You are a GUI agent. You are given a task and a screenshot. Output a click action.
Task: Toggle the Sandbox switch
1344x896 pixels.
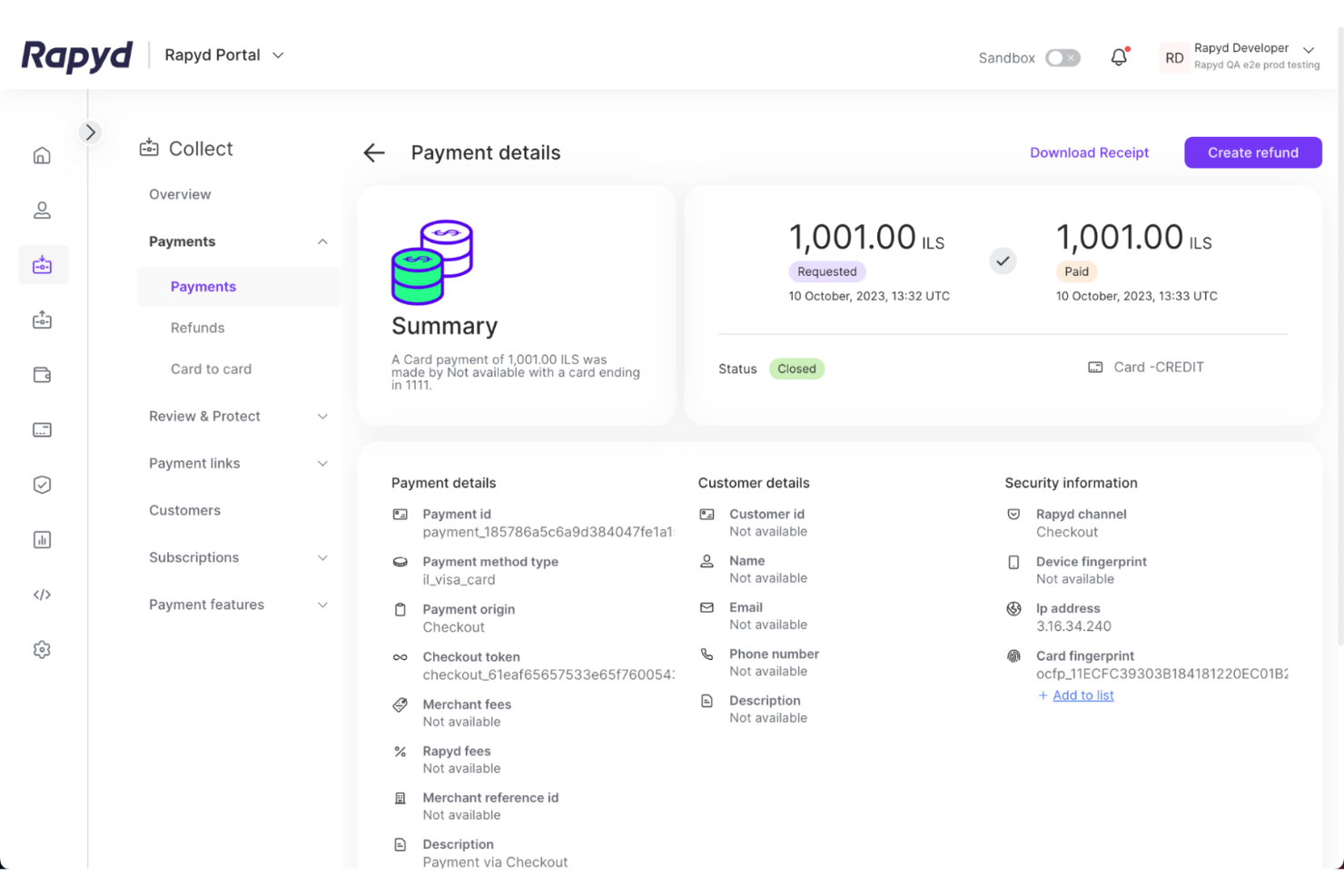pyautogui.click(x=1062, y=58)
